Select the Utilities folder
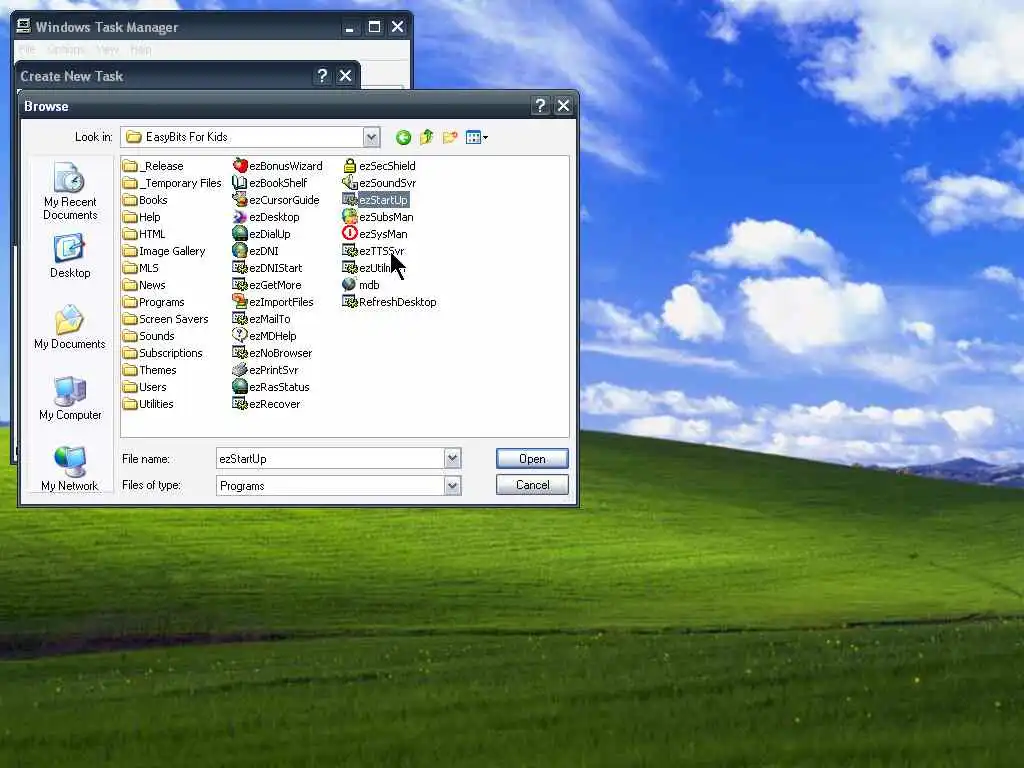Viewport: 1024px width, 768px height. 148,404
